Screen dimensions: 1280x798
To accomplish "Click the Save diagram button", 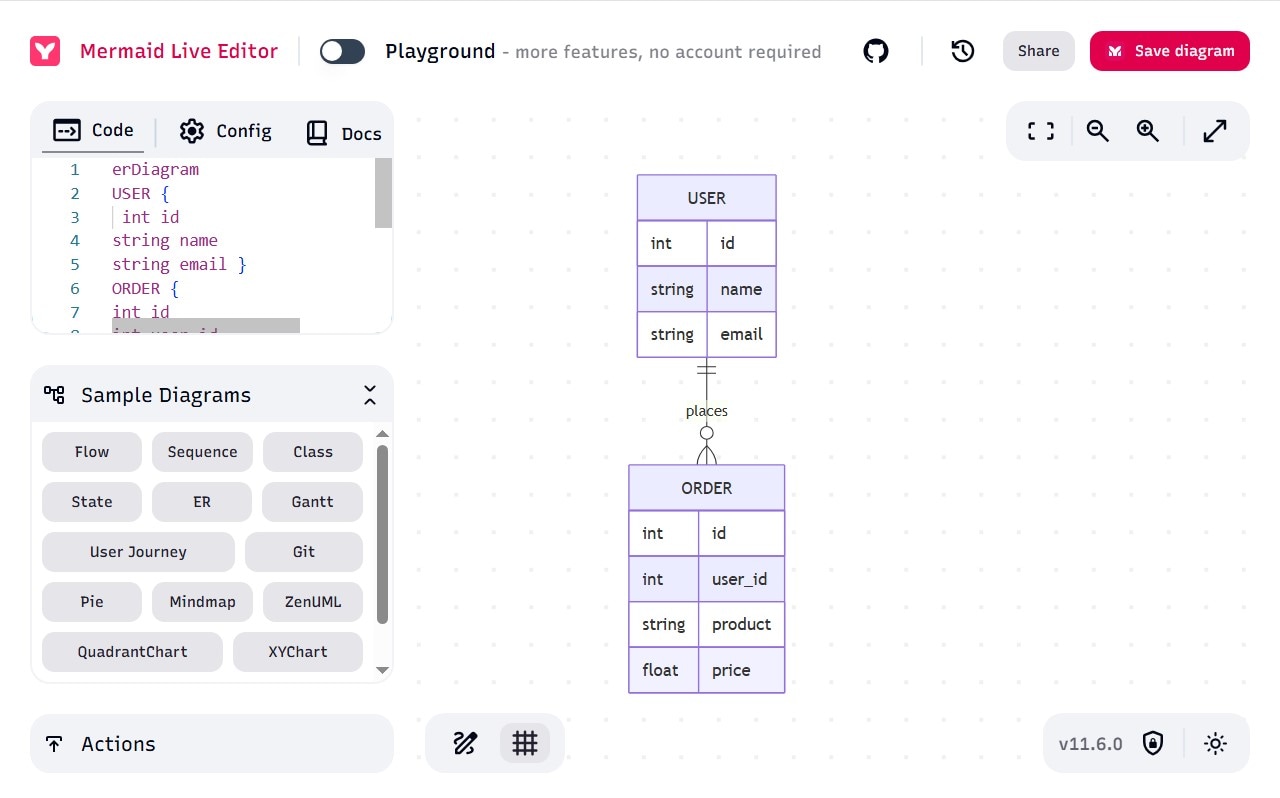I will [x=1170, y=51].
